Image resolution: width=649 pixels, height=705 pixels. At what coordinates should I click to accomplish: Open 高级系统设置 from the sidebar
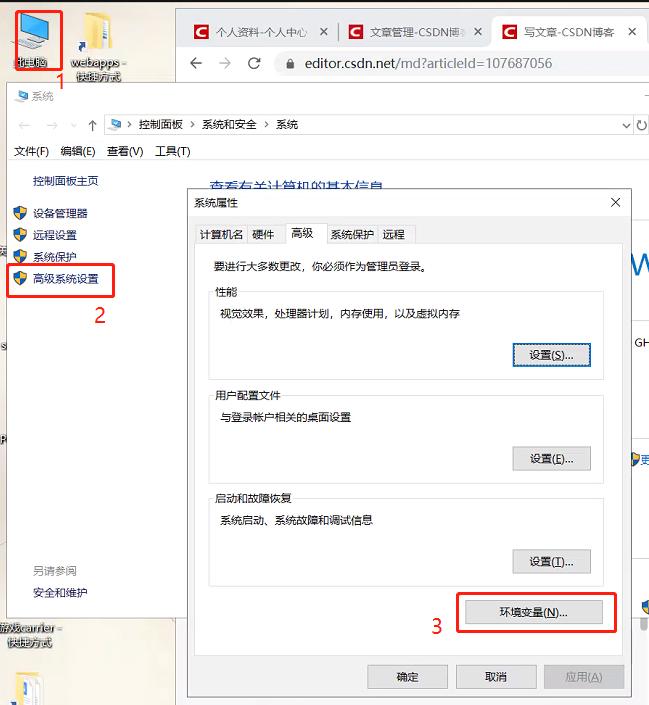[x=65, y=279]
